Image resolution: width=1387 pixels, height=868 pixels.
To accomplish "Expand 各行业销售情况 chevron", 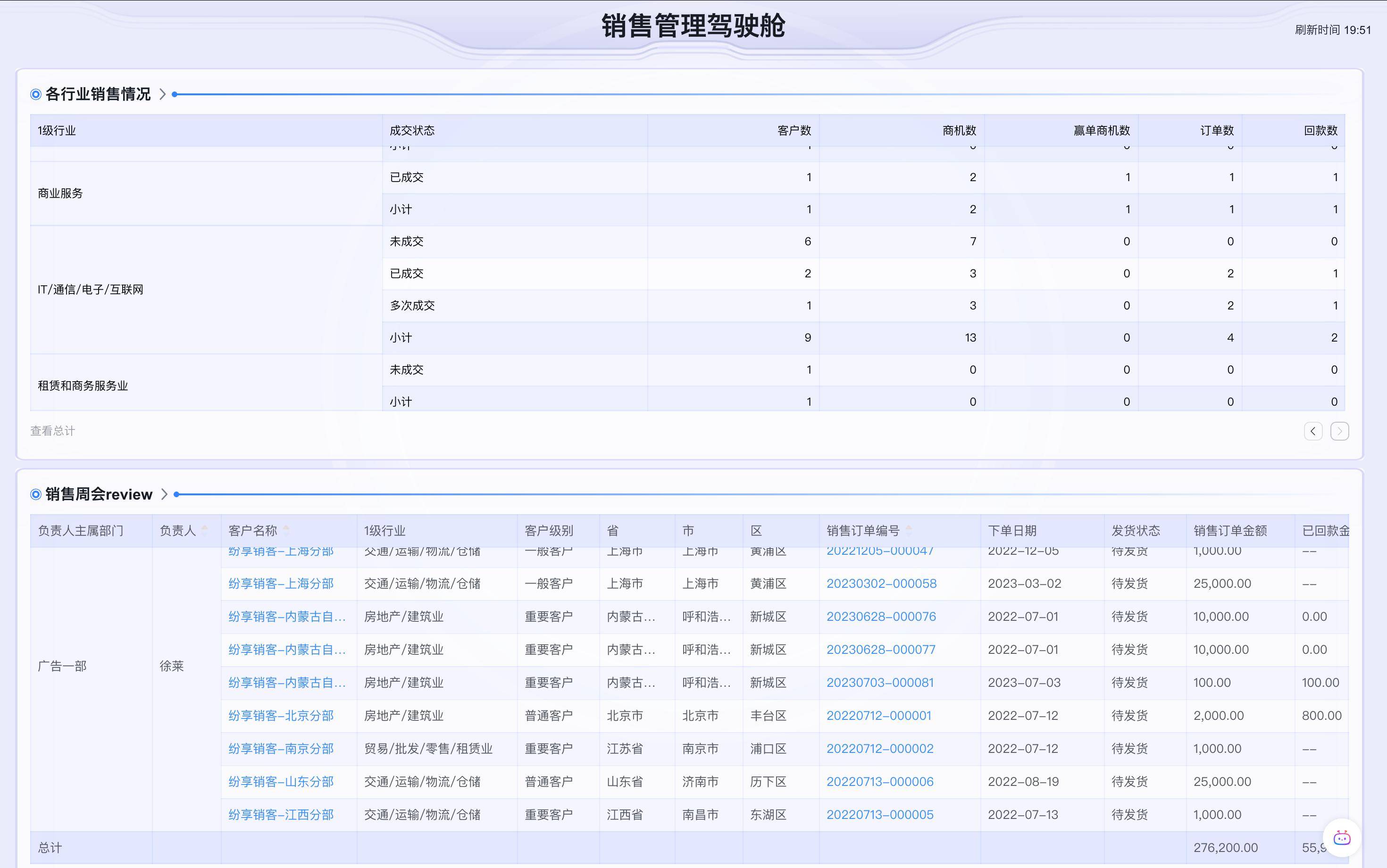I will coord(162,94).
